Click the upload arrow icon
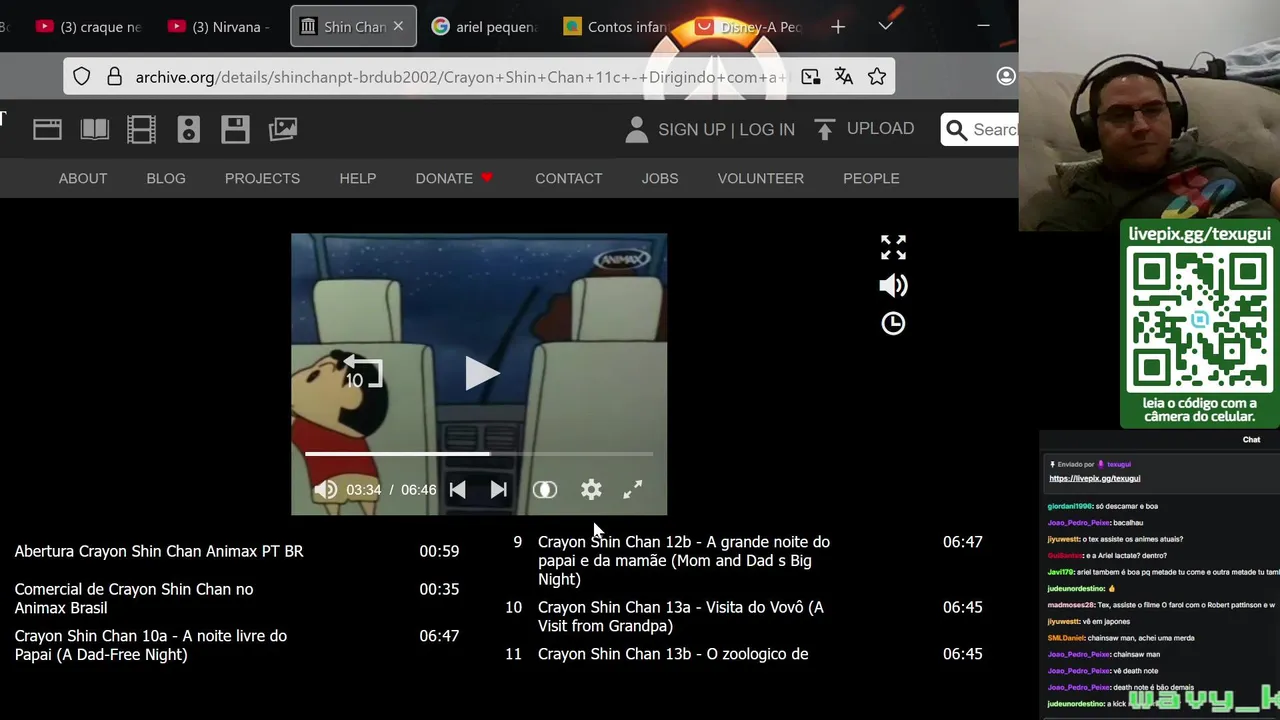The width and height of the screenshot is (1280, 720). [824, 129]
